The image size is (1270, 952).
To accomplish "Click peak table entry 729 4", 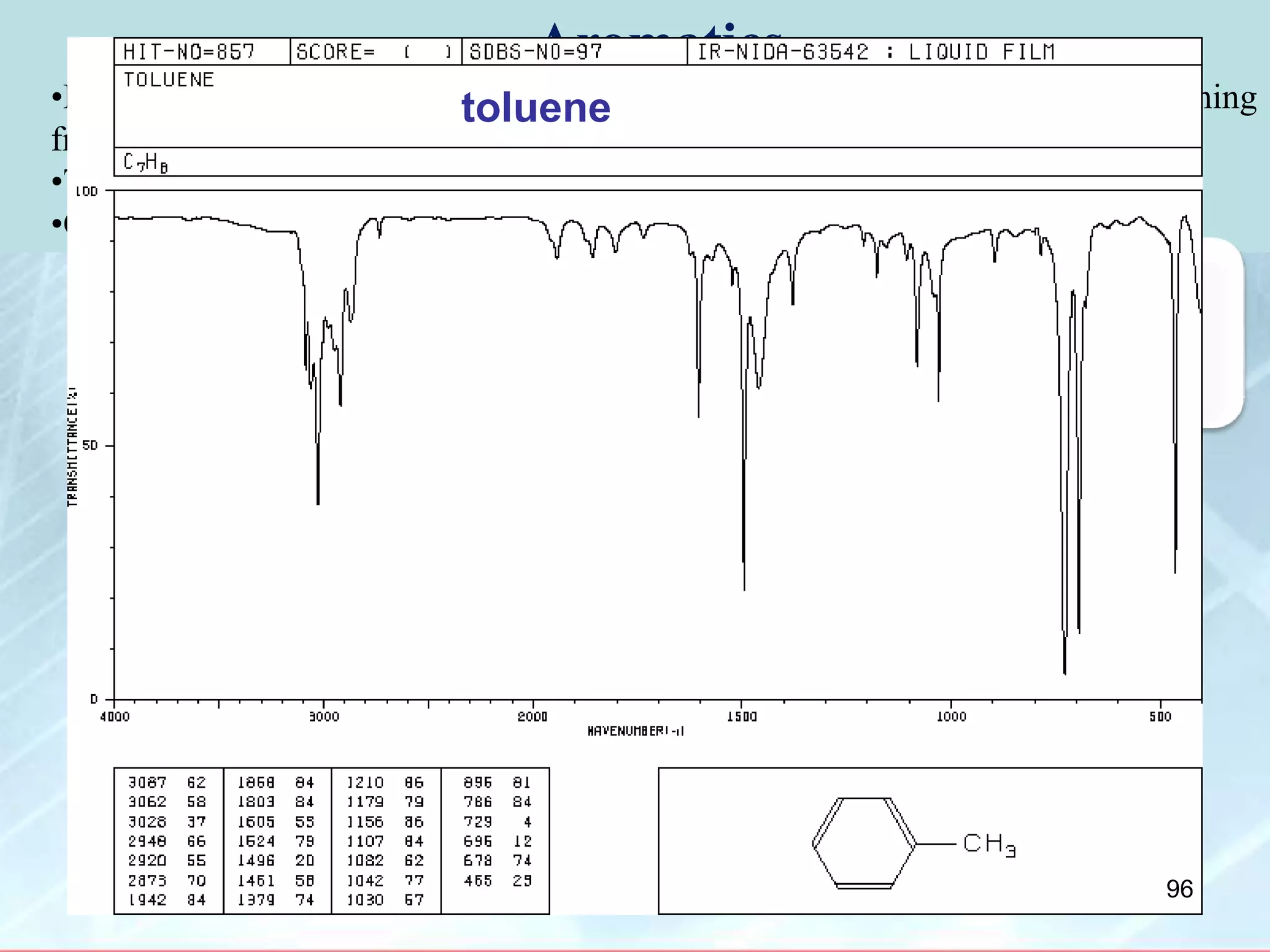I will pos(497,821).
